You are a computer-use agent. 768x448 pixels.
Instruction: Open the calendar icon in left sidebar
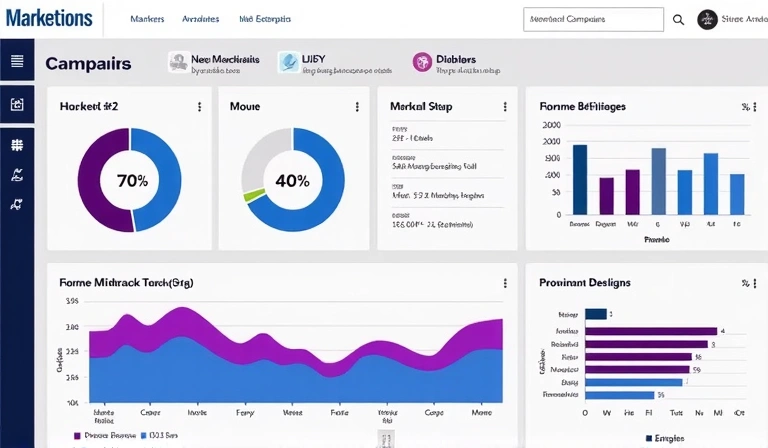pyautogui.click(x=17, y=104)
